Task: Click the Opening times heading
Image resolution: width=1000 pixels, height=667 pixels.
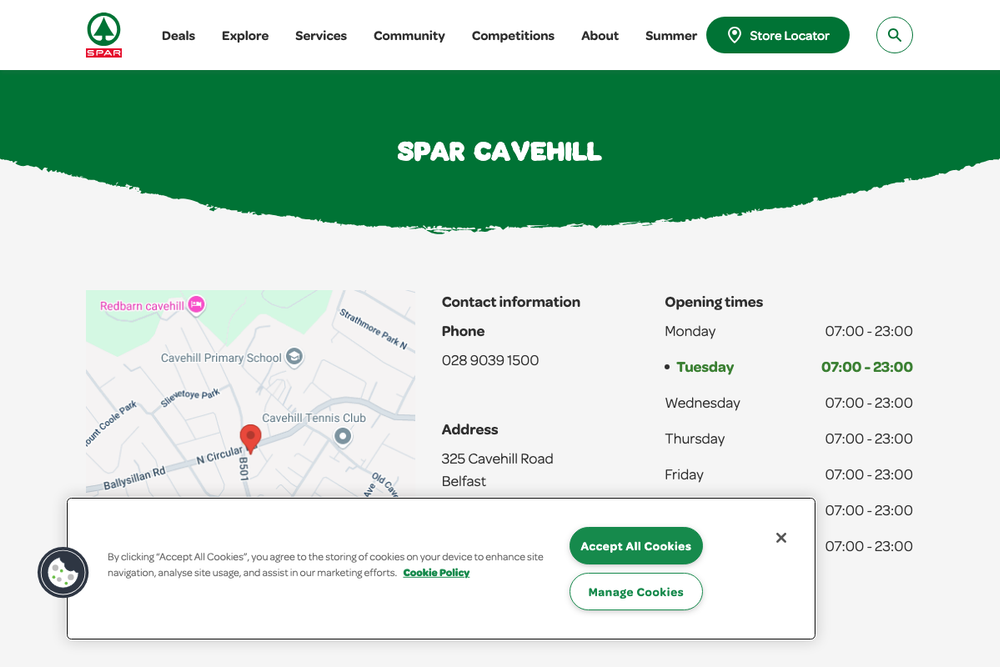Action: tap(714, 302)
